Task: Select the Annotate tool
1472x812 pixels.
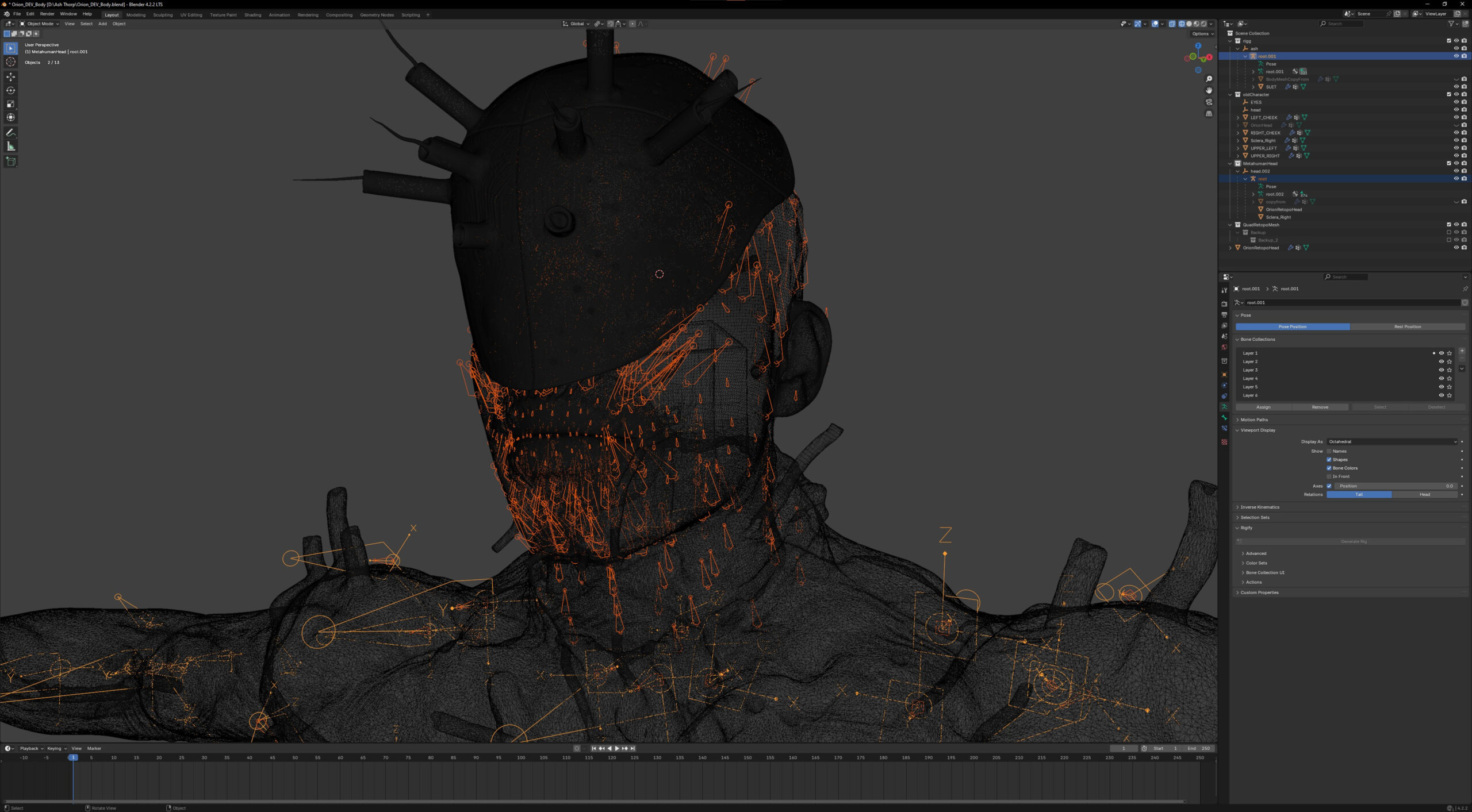Action: tap(10, 133)
